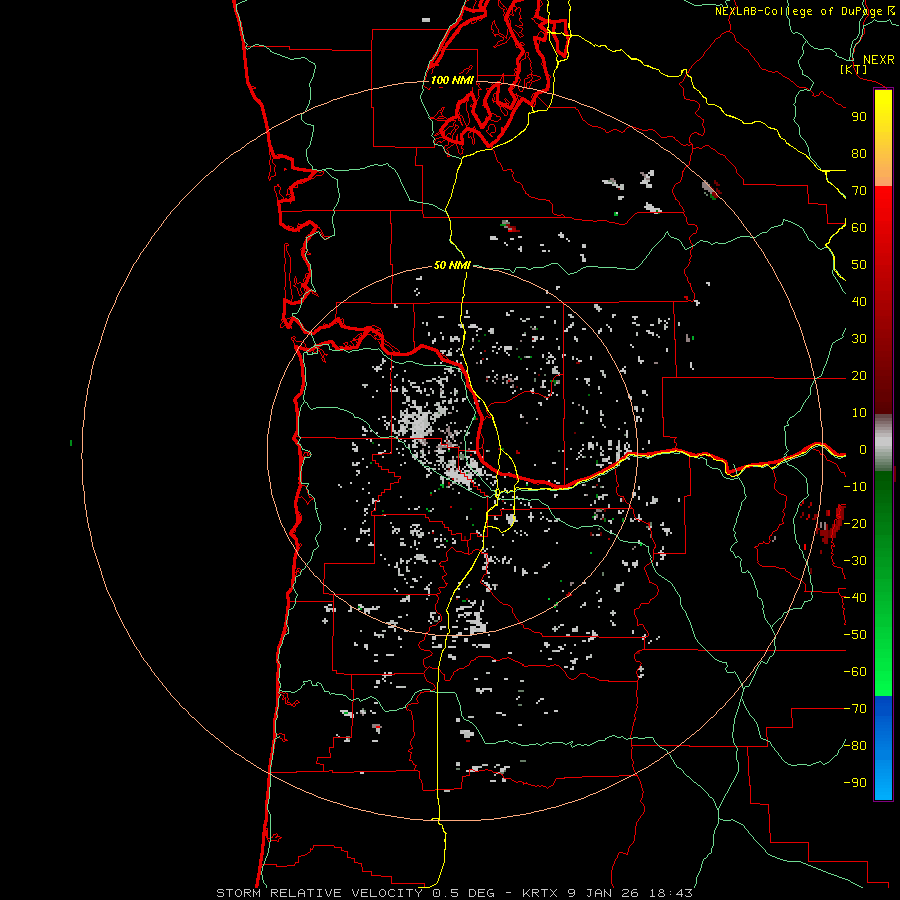
Task: Click the -60 value on velocity scale
Action: tap(855, 672)
